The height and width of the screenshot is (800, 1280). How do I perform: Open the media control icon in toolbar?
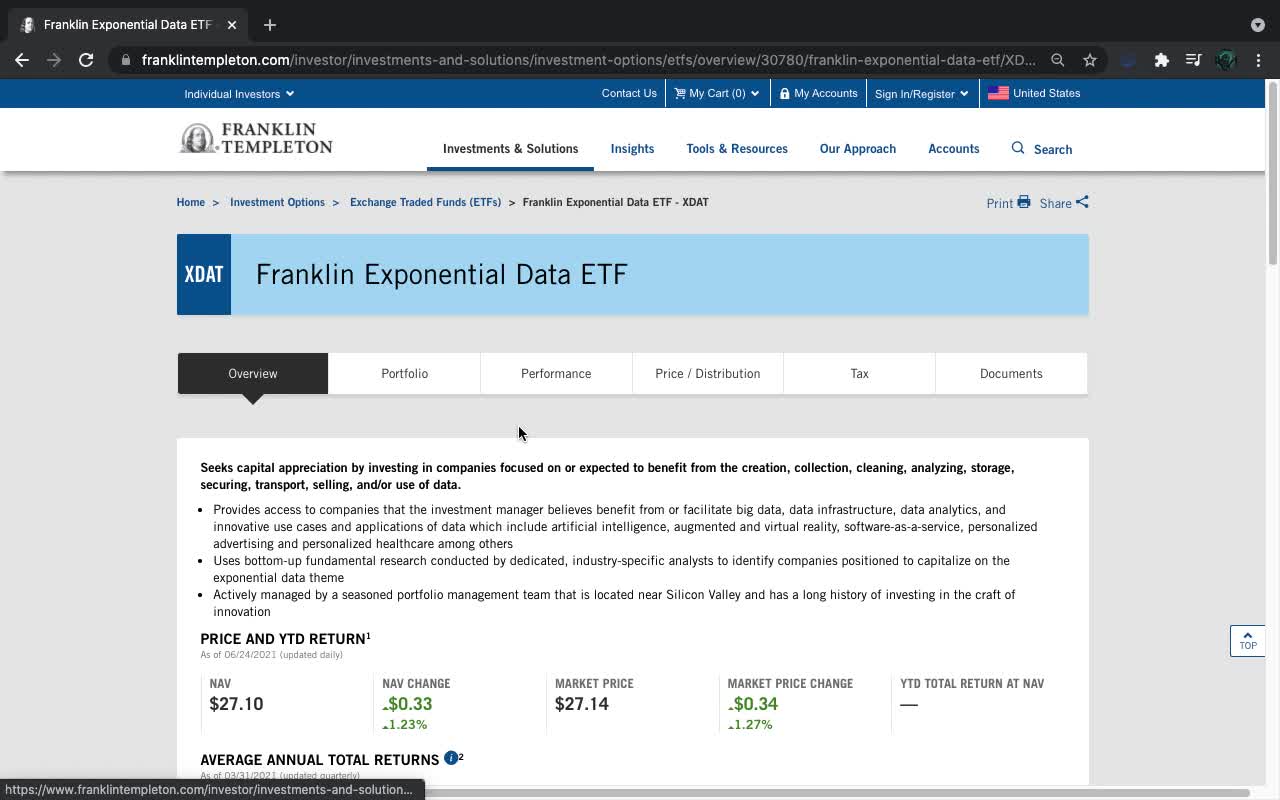point(1193,60)
